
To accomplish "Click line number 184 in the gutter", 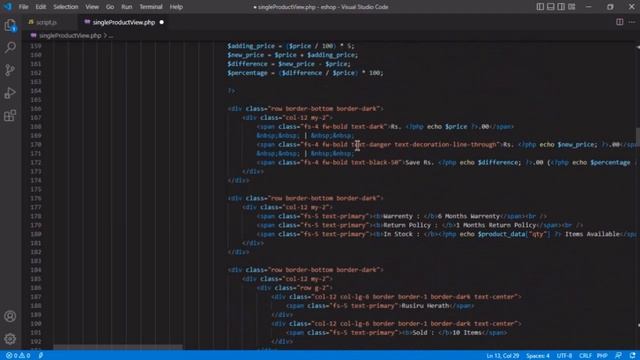I will point(36,270).
